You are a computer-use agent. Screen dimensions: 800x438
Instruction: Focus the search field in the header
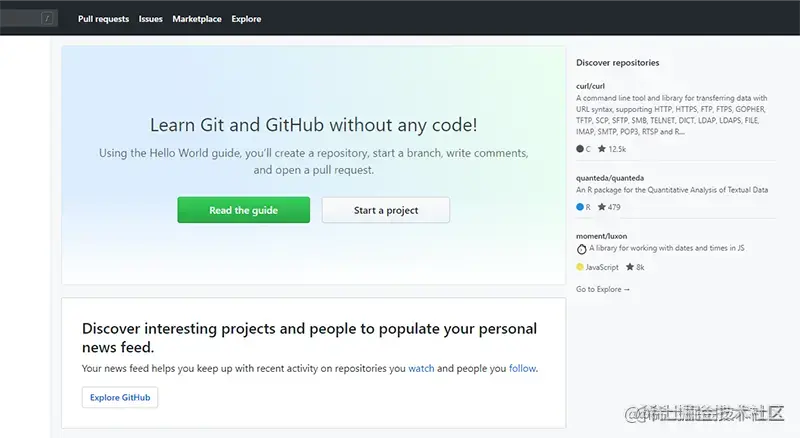(25, 18)
